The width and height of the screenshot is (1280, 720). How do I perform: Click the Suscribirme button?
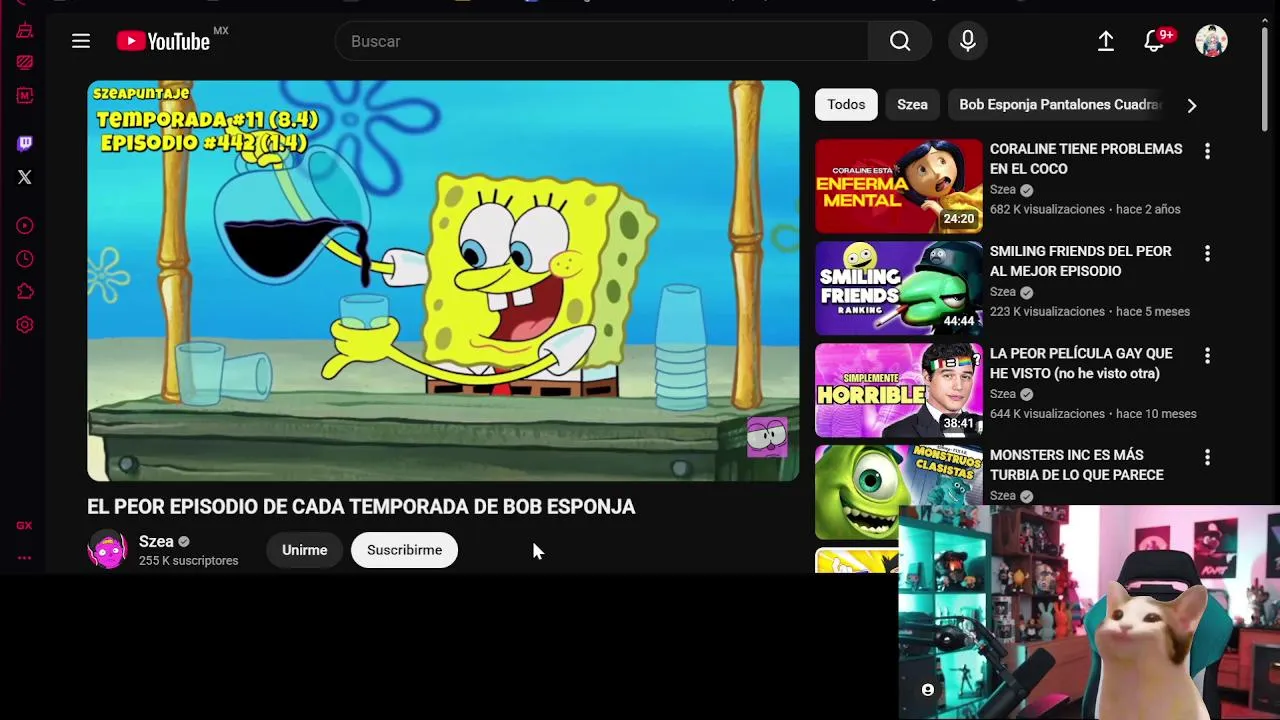pyautogui.click(x=404, y=550)
